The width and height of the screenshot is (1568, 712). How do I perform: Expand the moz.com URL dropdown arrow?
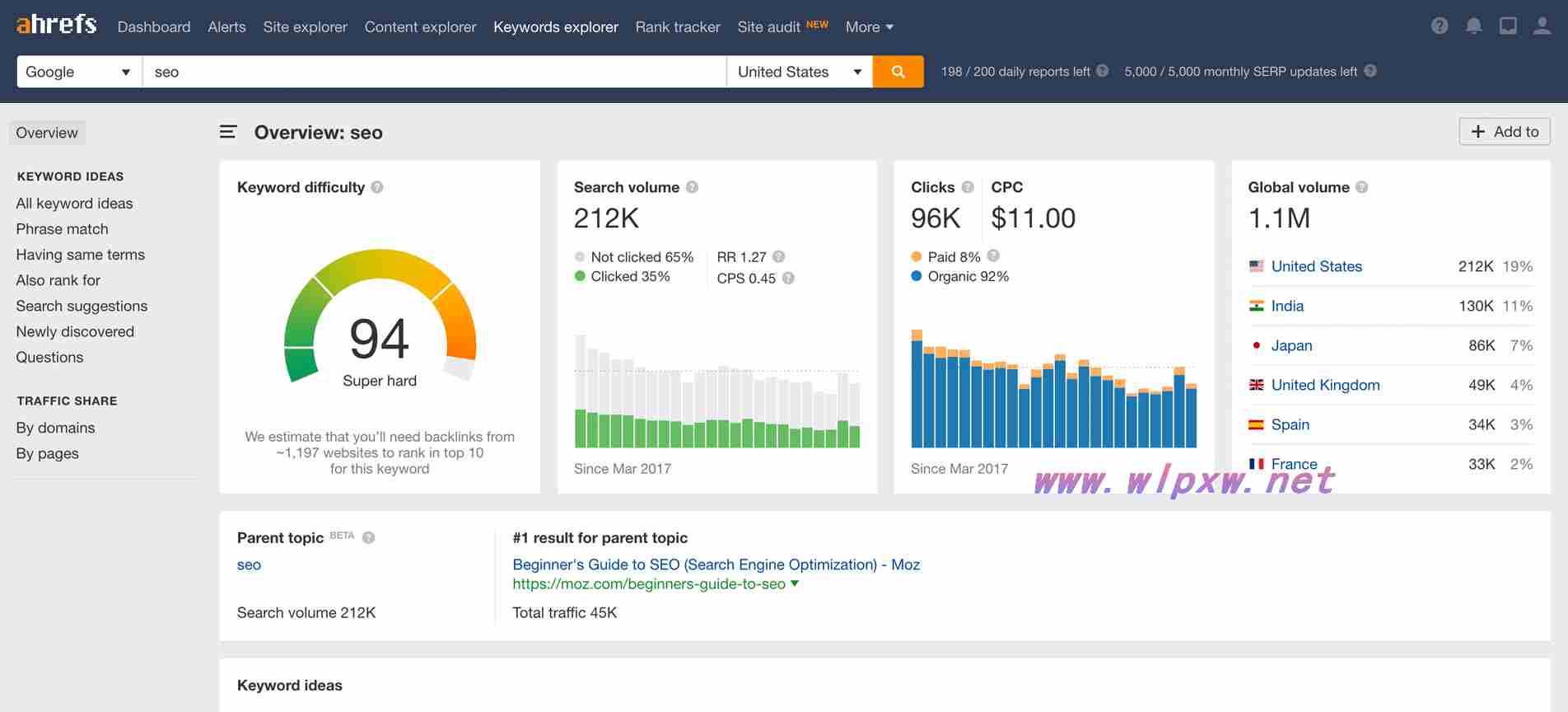pos(795,583)
